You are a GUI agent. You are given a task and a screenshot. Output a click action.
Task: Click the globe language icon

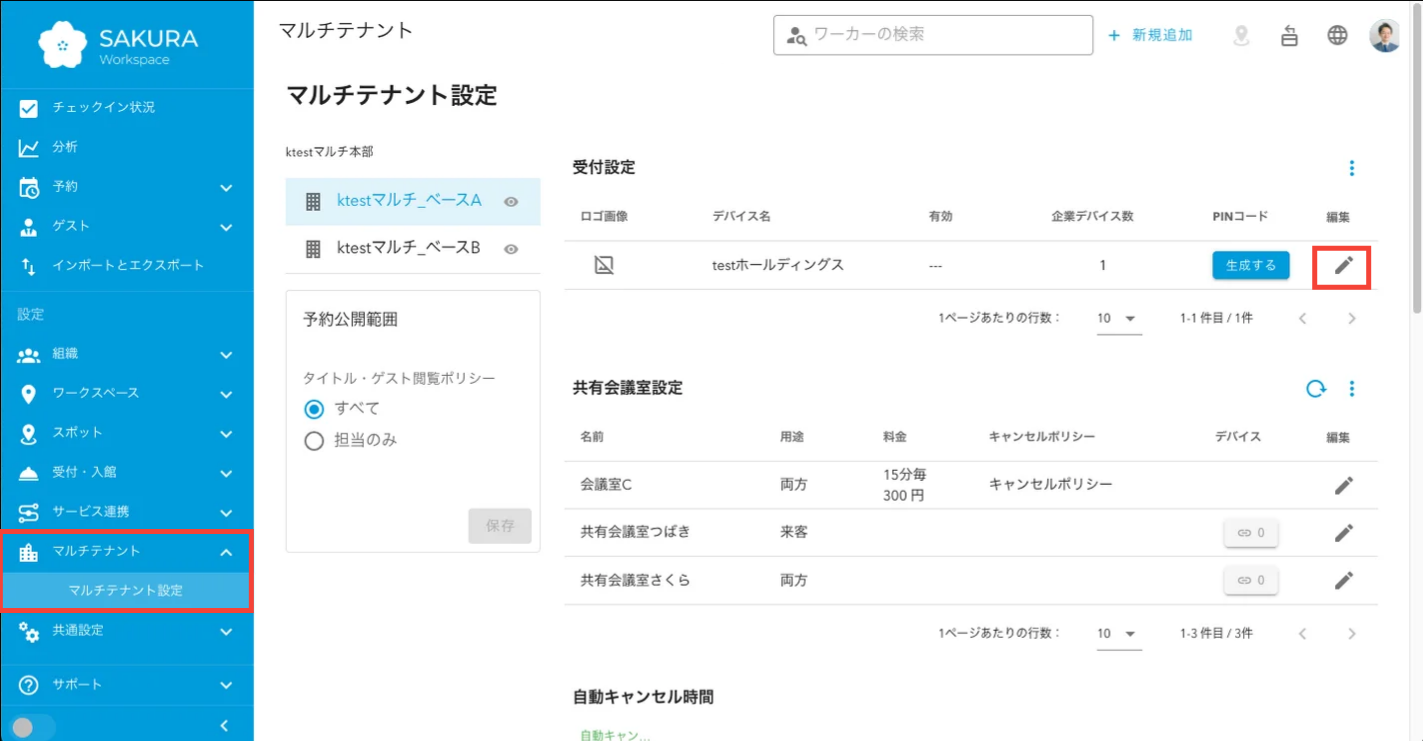(x=1337, y=36)
